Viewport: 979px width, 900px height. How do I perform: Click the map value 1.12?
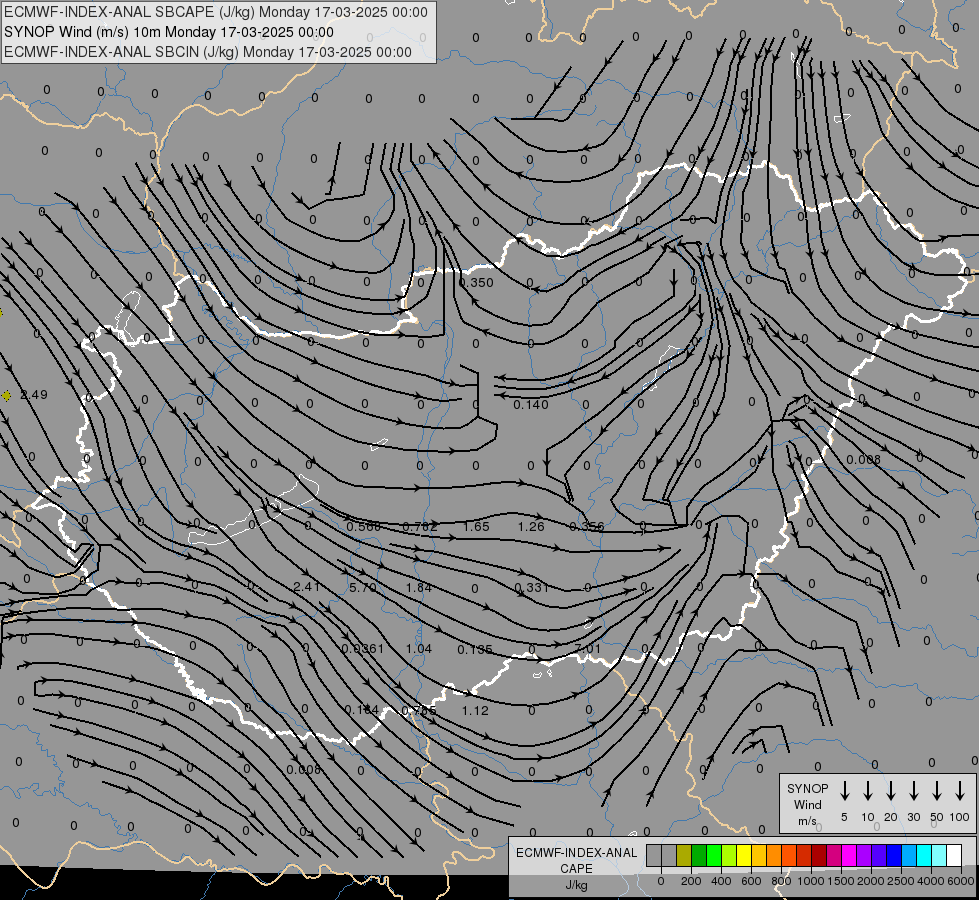[475, 711]
